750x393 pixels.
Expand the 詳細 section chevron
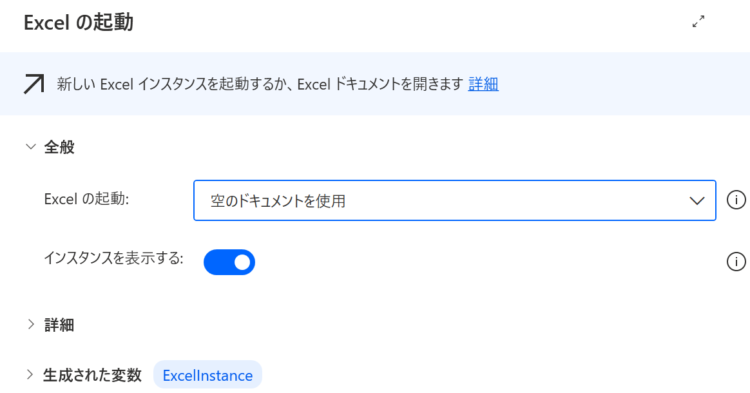(31, 325)
